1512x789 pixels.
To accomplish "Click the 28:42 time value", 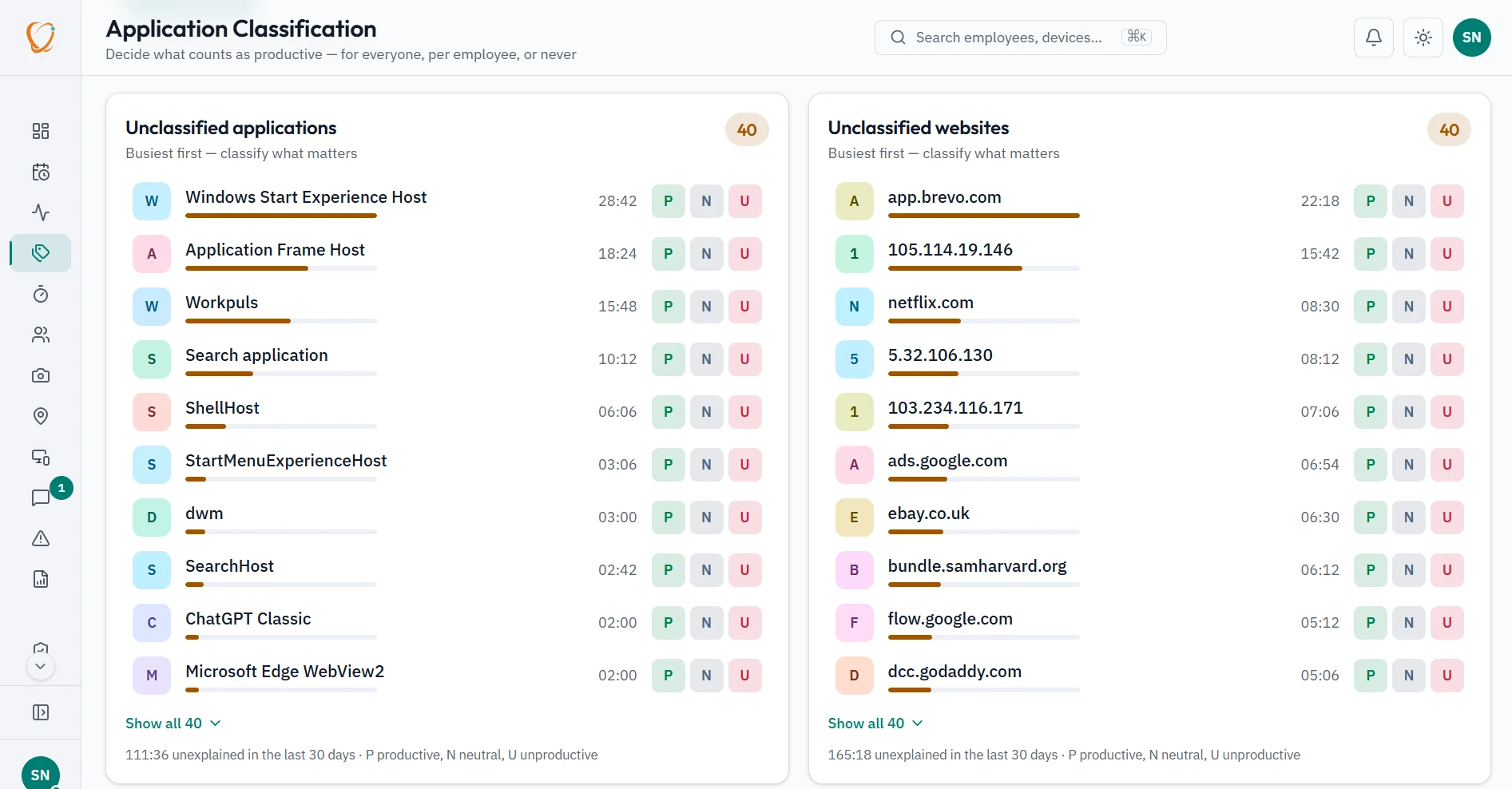I will click(x=617, y=201).
